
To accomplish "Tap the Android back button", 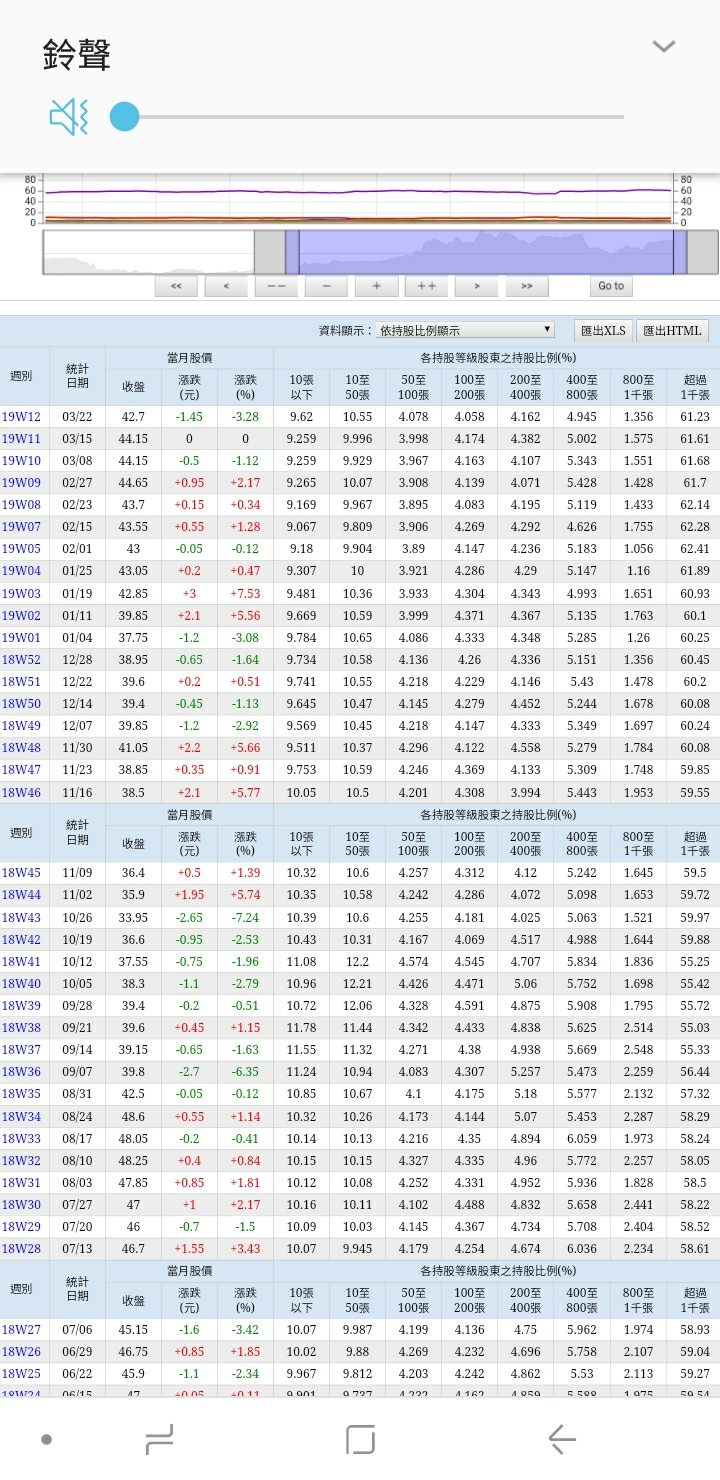I will tap(562, 1439).
